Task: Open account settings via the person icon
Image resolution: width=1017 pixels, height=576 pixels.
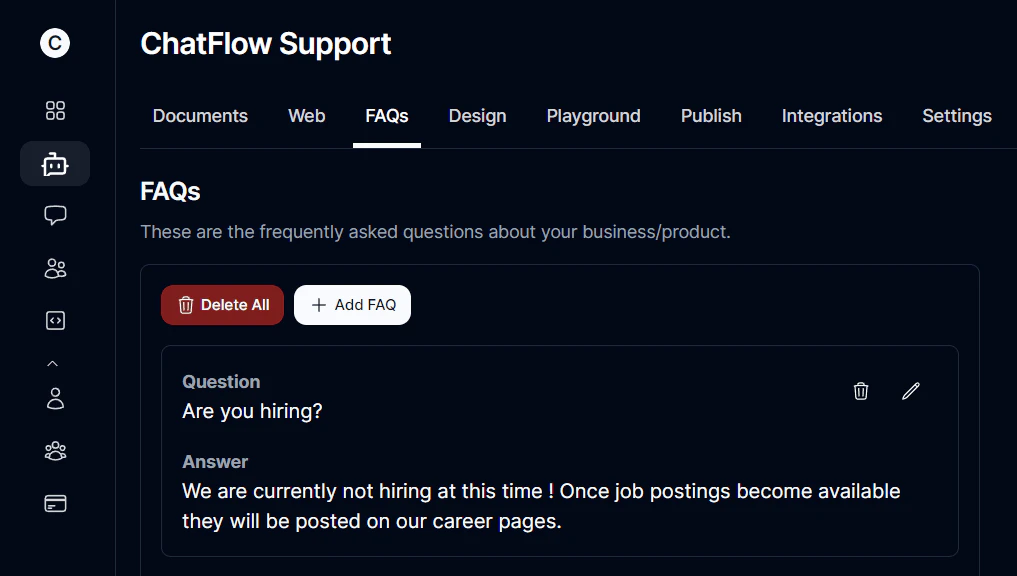Action: (x=55, y=399)
